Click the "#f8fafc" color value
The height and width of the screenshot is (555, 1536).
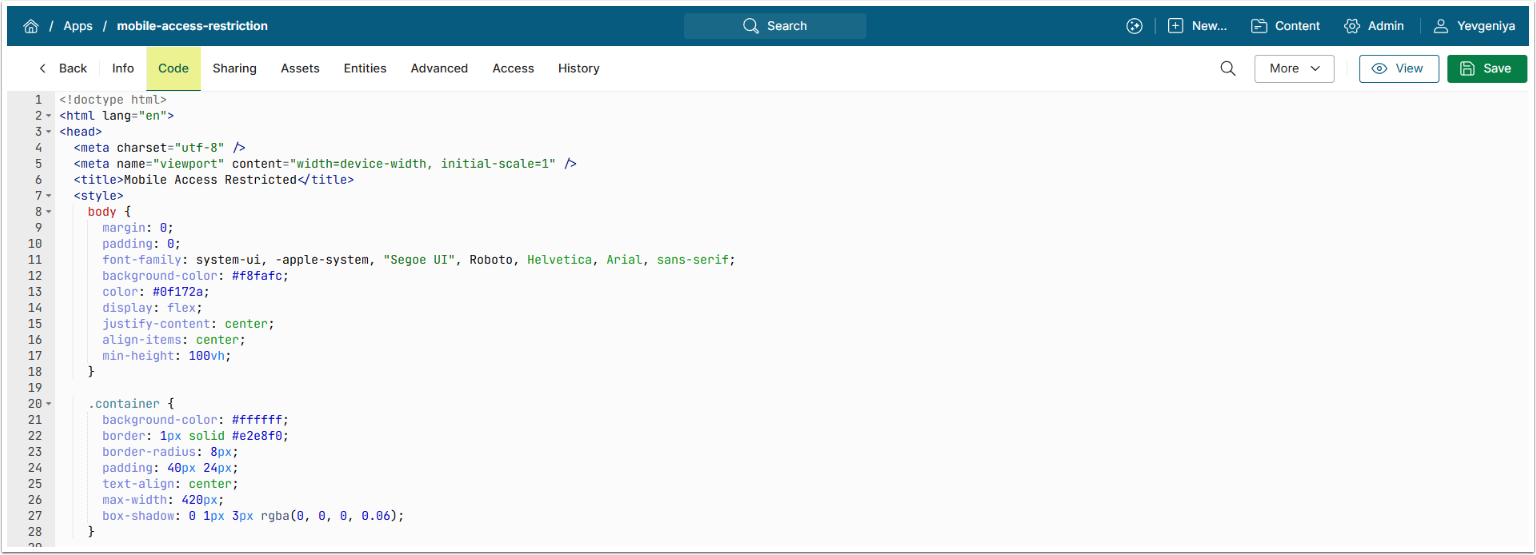(257, 276)
